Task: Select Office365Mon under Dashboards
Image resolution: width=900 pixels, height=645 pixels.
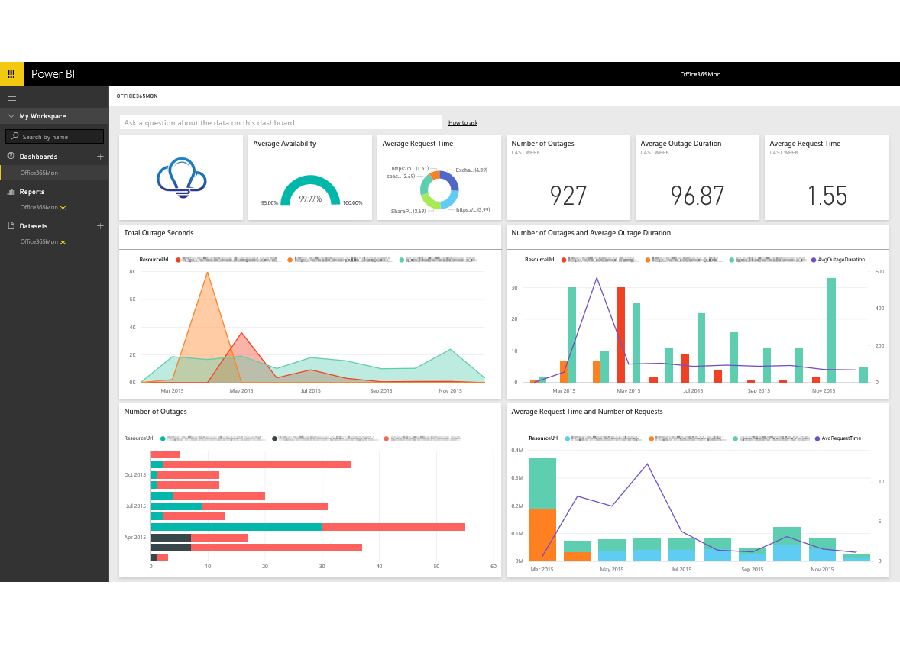Action: tap(39, 173)
